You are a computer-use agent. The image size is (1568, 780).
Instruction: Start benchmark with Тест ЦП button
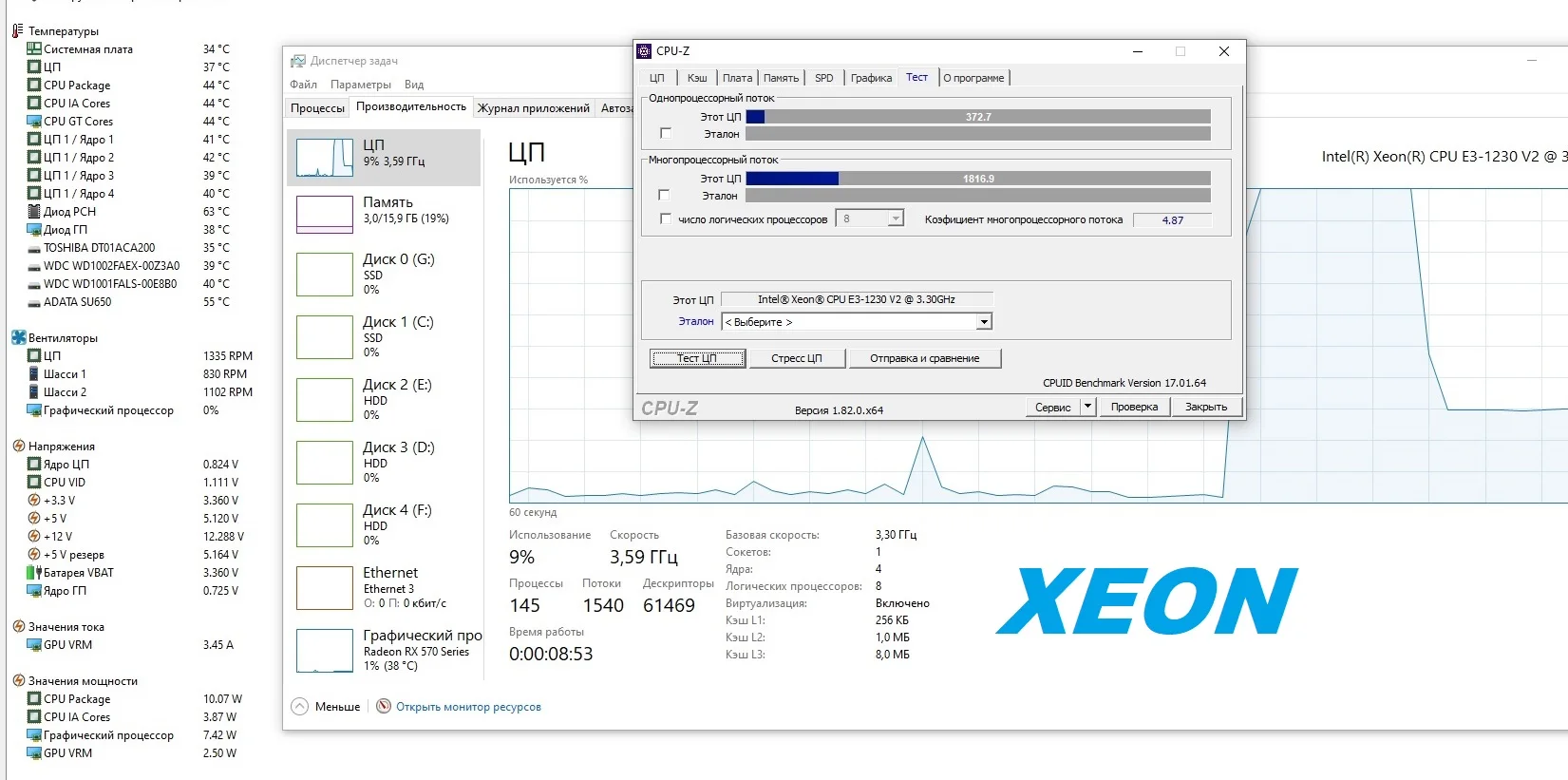pos(697,358)
